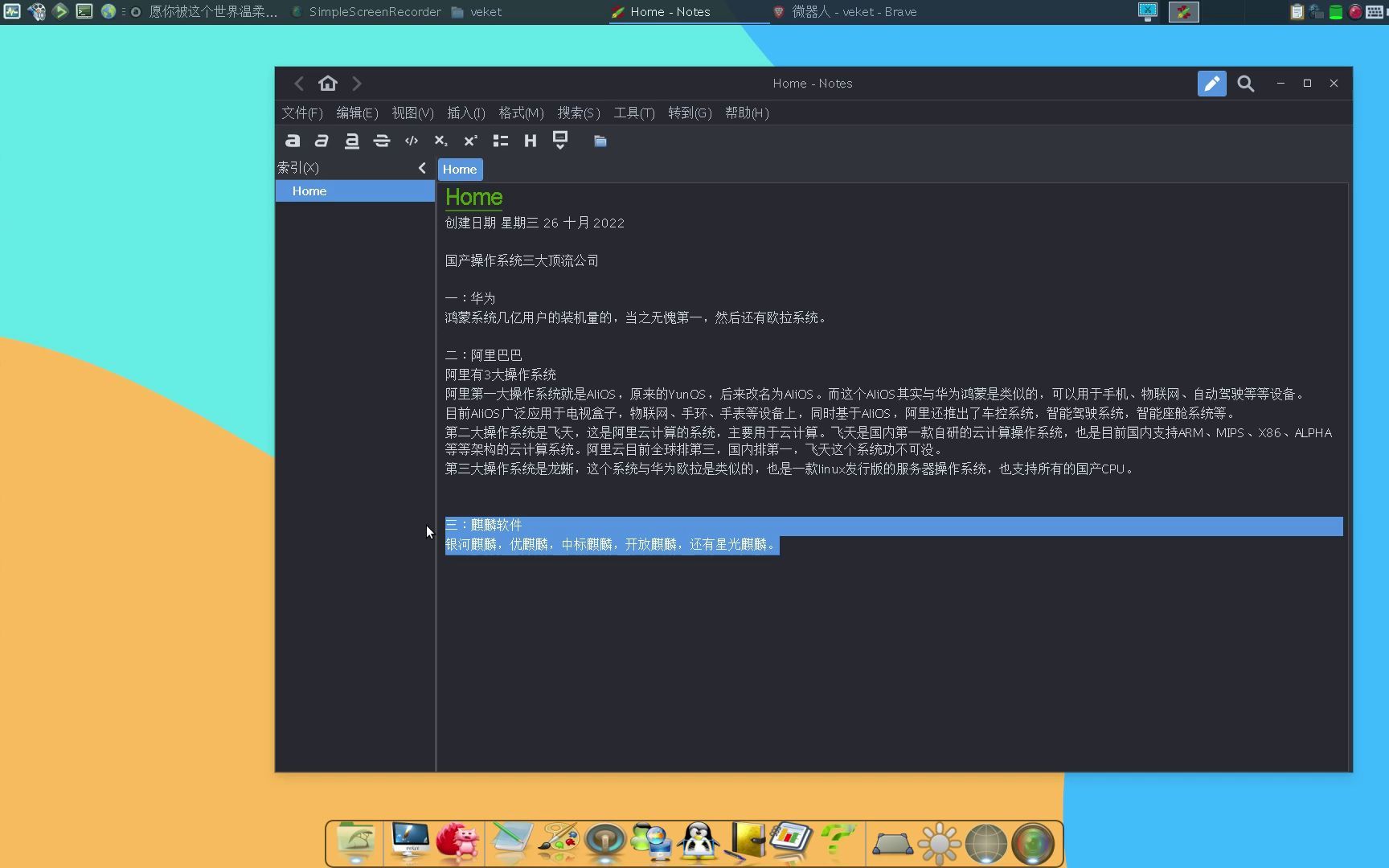Click the line 阿里有3大操作系统
1389x868 pixels.
tap(500, 375)
